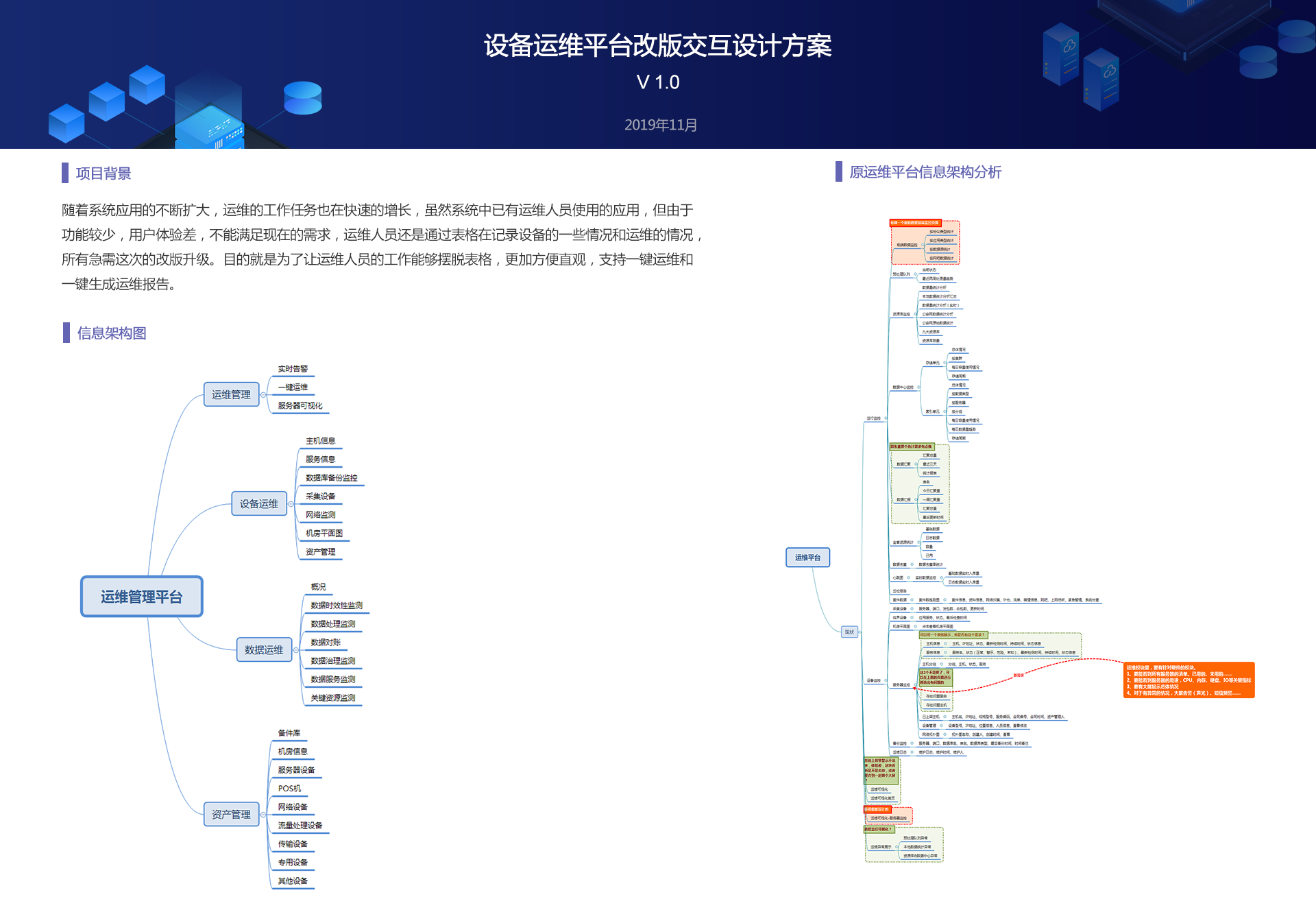Click the 运行监控 node in right map

click(x=874, y=418)
